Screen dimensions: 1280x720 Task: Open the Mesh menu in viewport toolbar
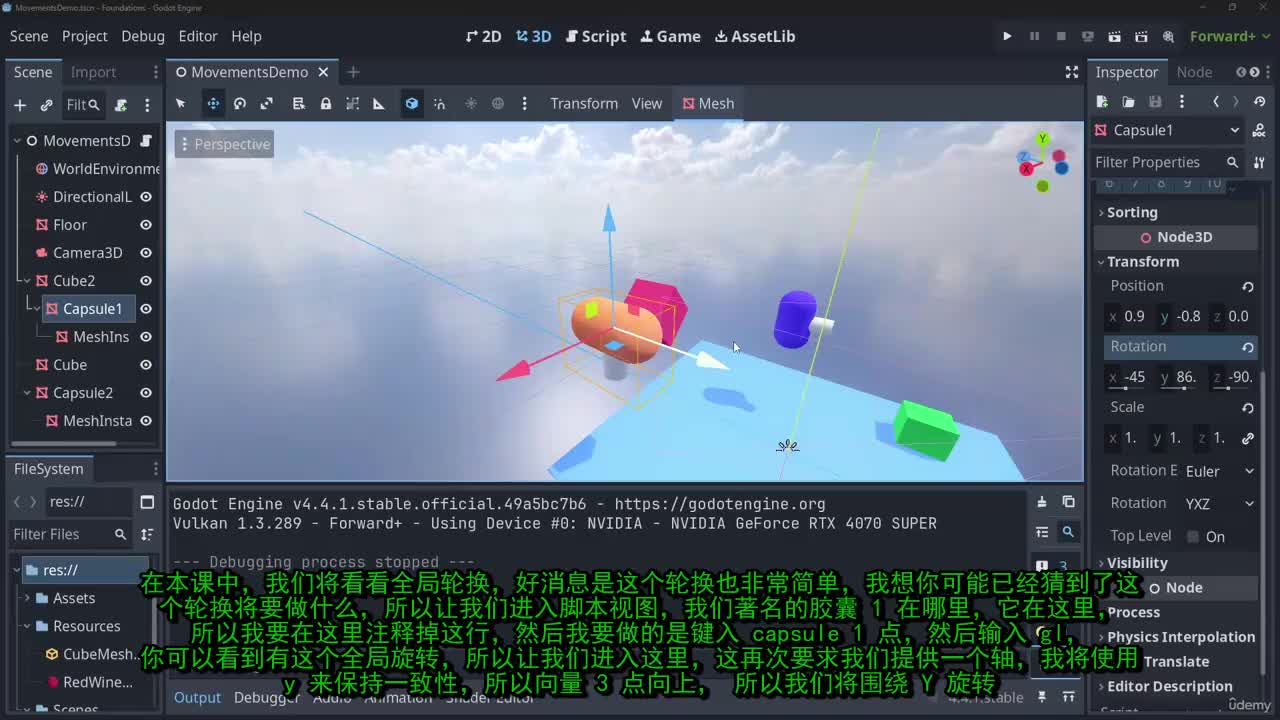click(708, 103)
